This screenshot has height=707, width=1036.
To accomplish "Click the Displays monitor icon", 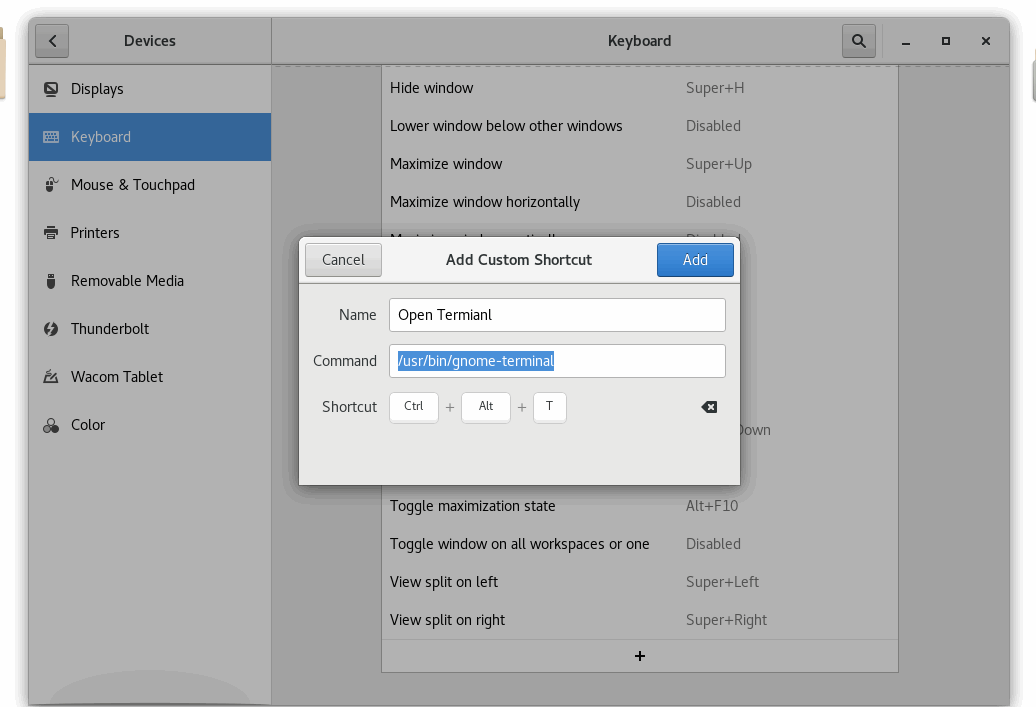I will 51,89.
